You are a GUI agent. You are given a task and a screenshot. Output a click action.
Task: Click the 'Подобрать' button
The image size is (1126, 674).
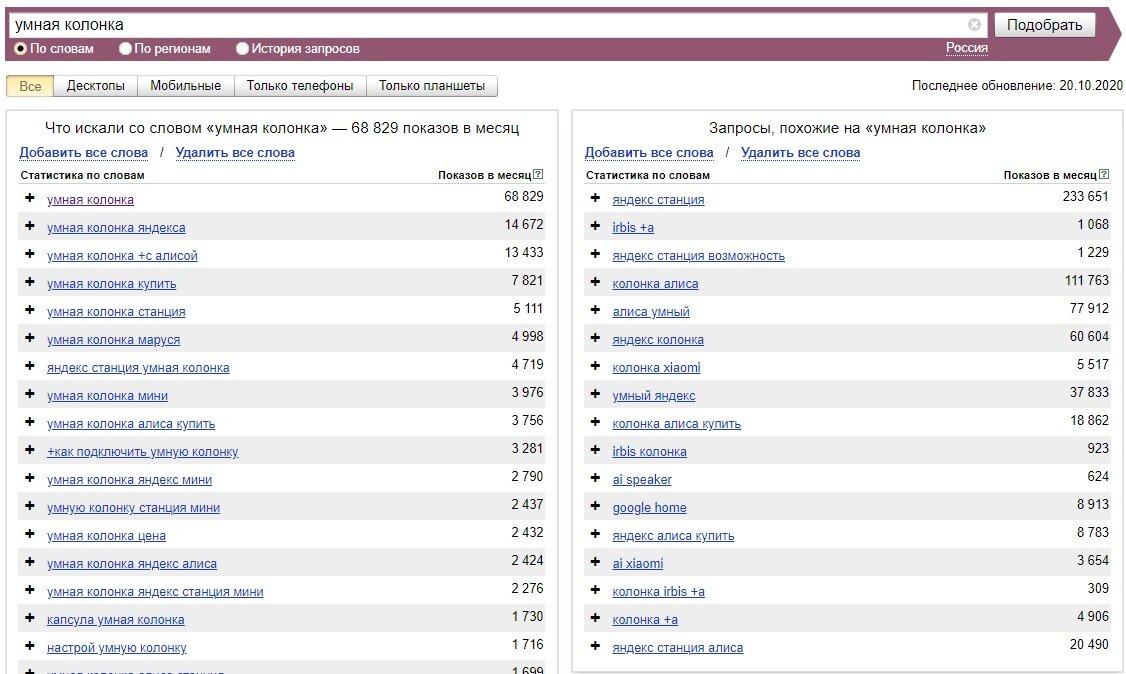[x=1045, y=25]
